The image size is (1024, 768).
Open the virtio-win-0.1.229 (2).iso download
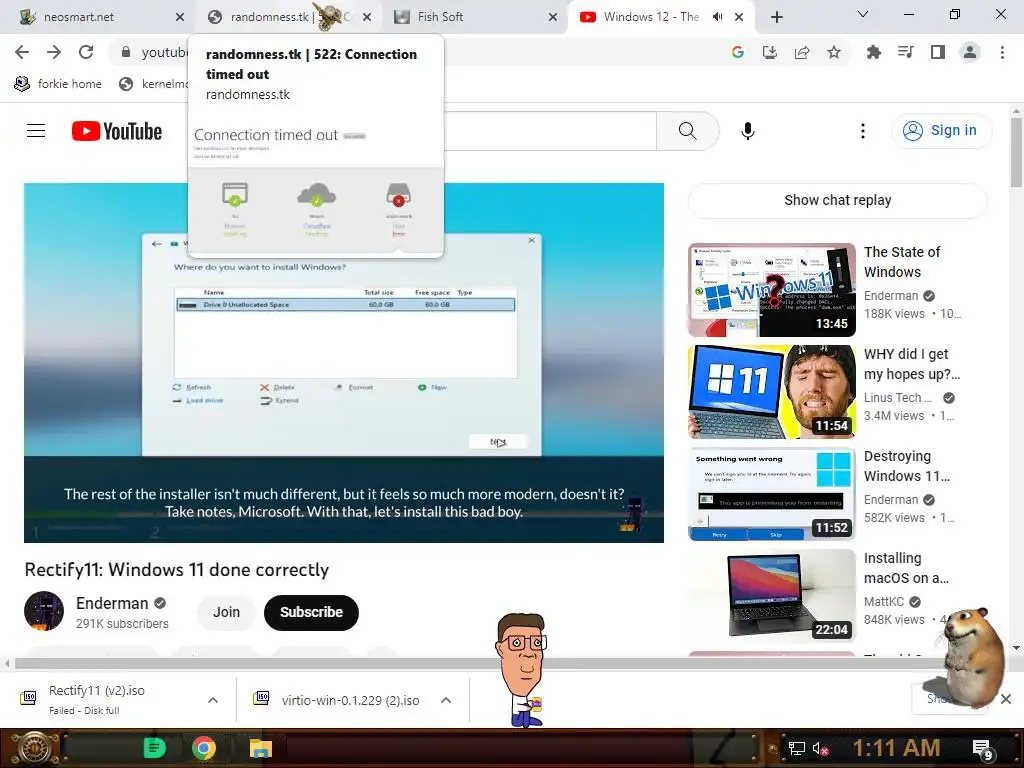(337, 700)
